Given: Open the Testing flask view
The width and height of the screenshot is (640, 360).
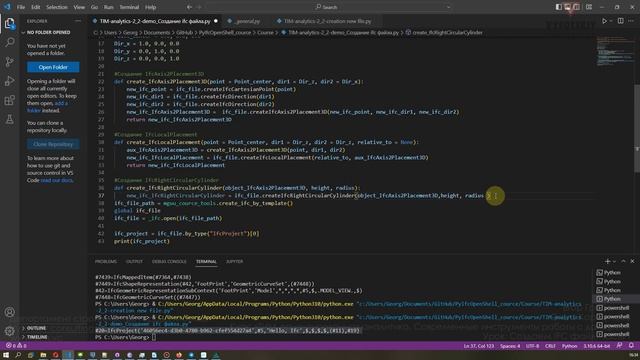Looking at the screenshot, I should 9,119.
